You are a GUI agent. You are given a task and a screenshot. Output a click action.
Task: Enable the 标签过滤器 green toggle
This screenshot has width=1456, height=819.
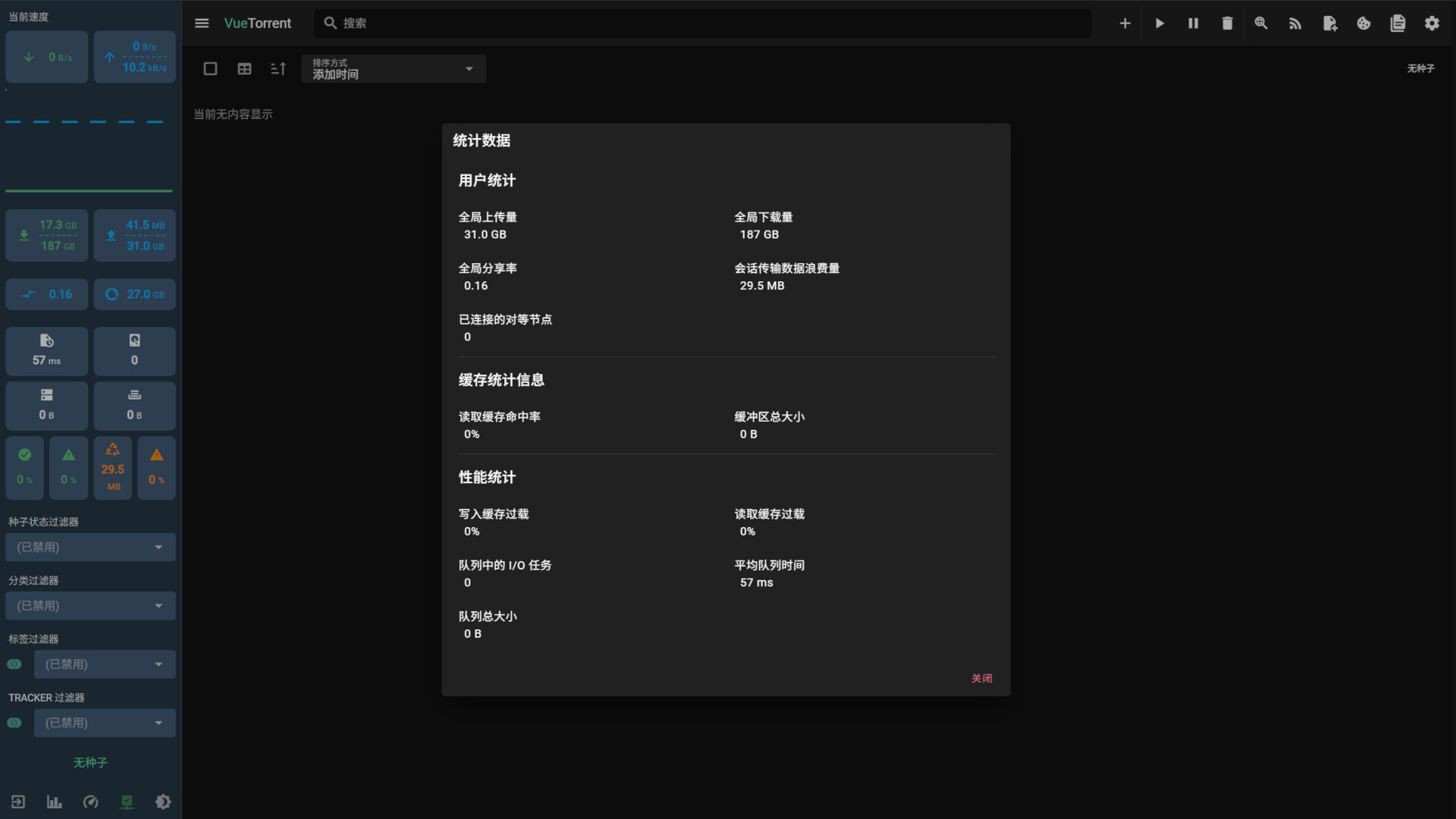pos(14,664)
